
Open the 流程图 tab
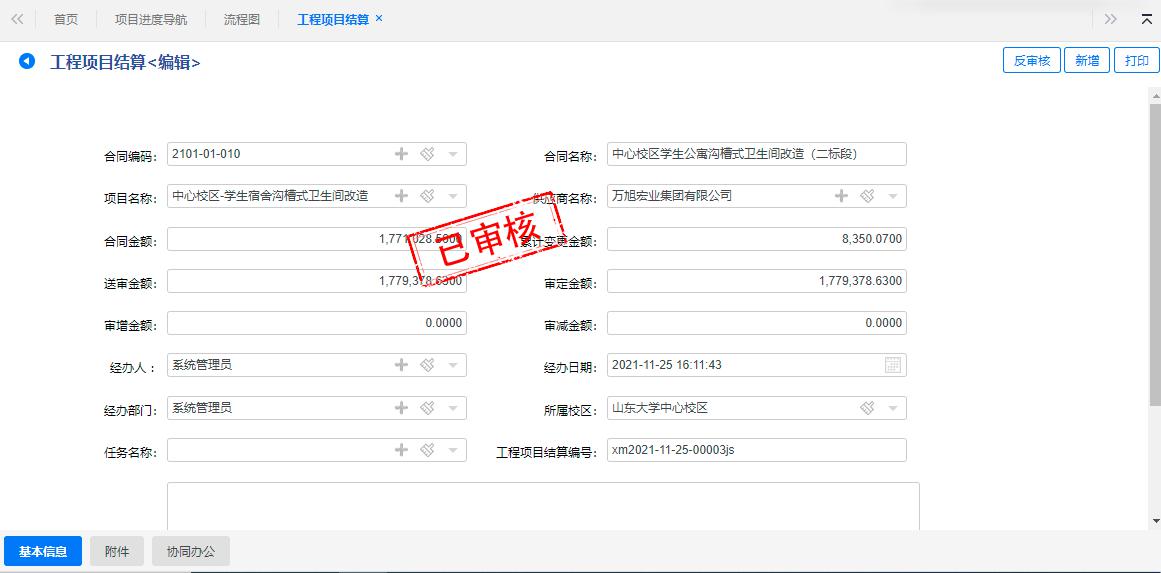242,20
